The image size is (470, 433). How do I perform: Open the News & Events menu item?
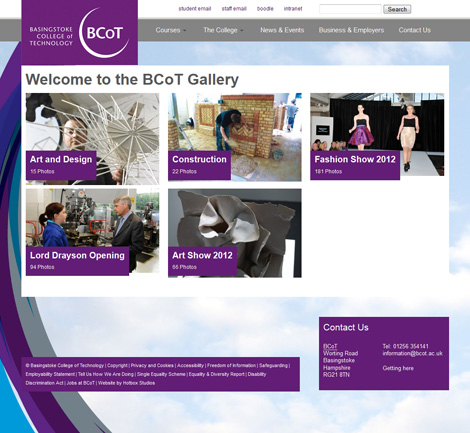pos(282,30)
